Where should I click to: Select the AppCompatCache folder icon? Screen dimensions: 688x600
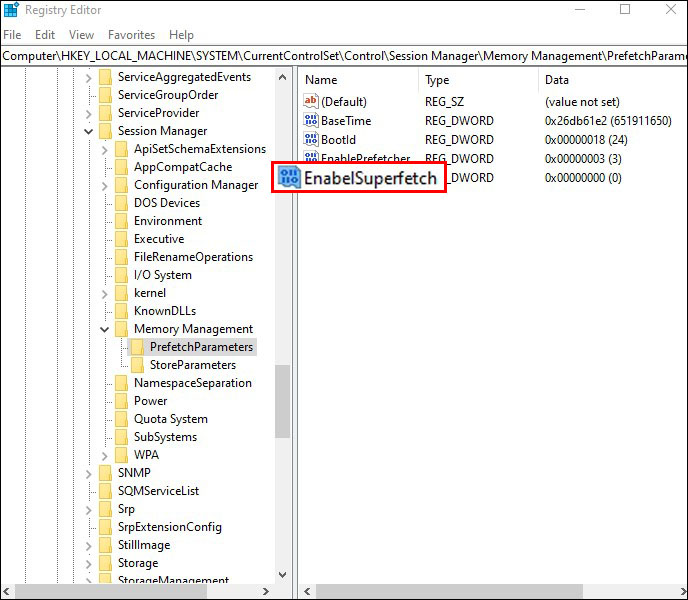(121, 167)
